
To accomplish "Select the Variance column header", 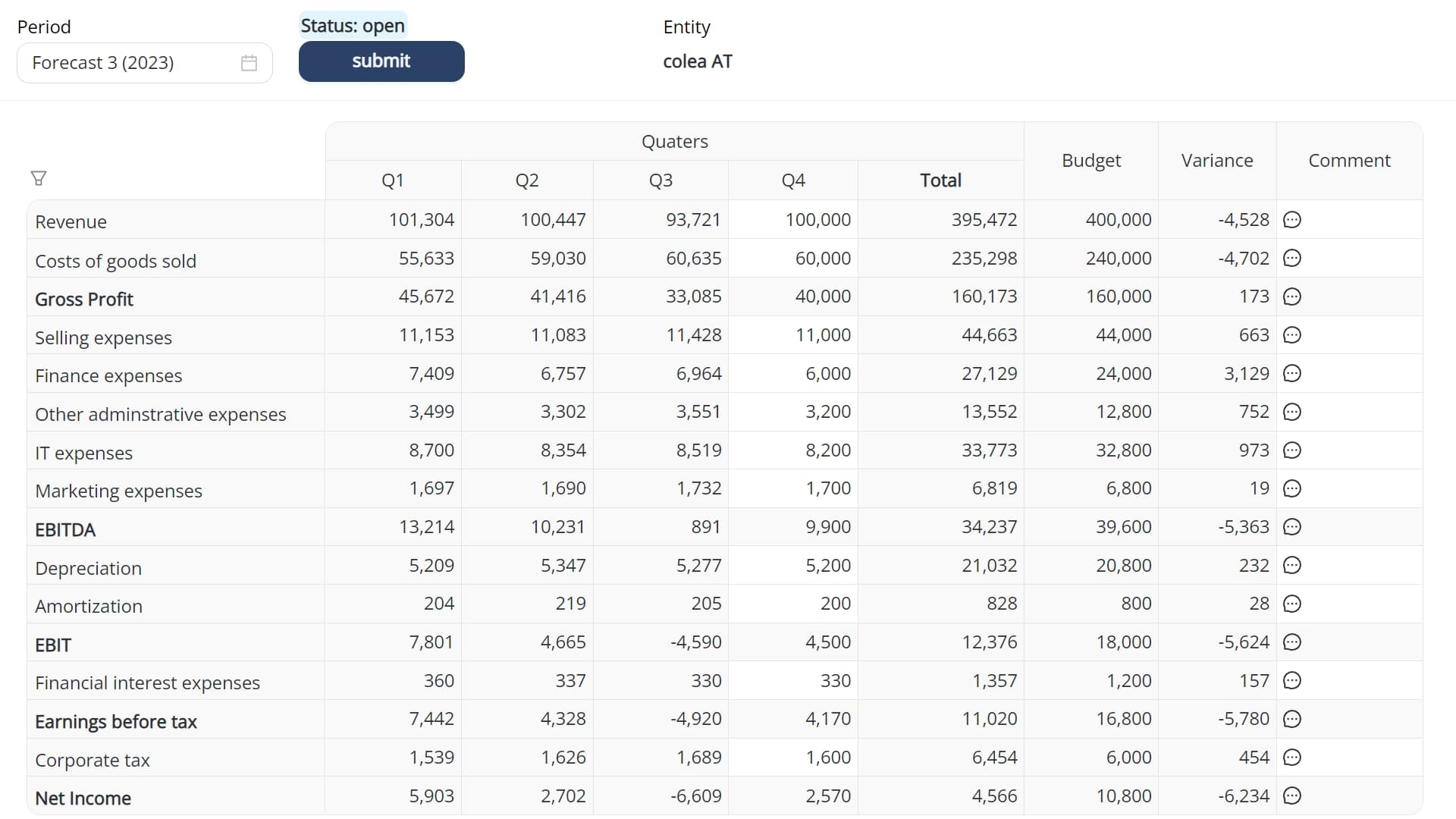I will point(1217,161).
